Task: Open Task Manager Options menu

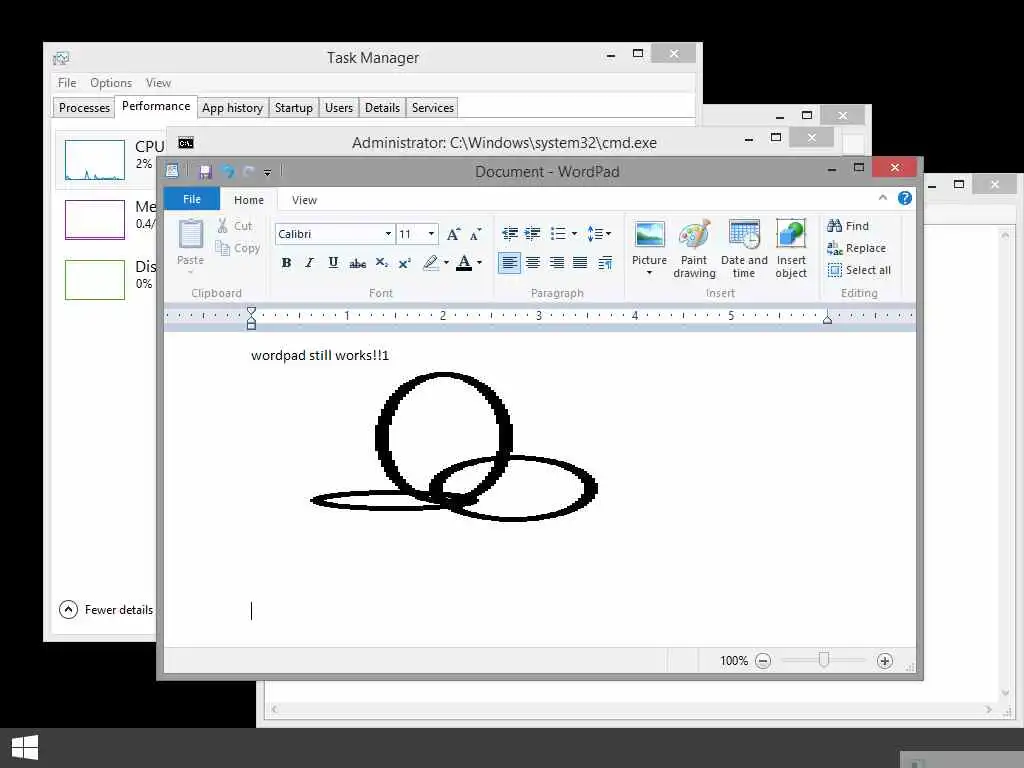Action: click(x=111, y=83)
